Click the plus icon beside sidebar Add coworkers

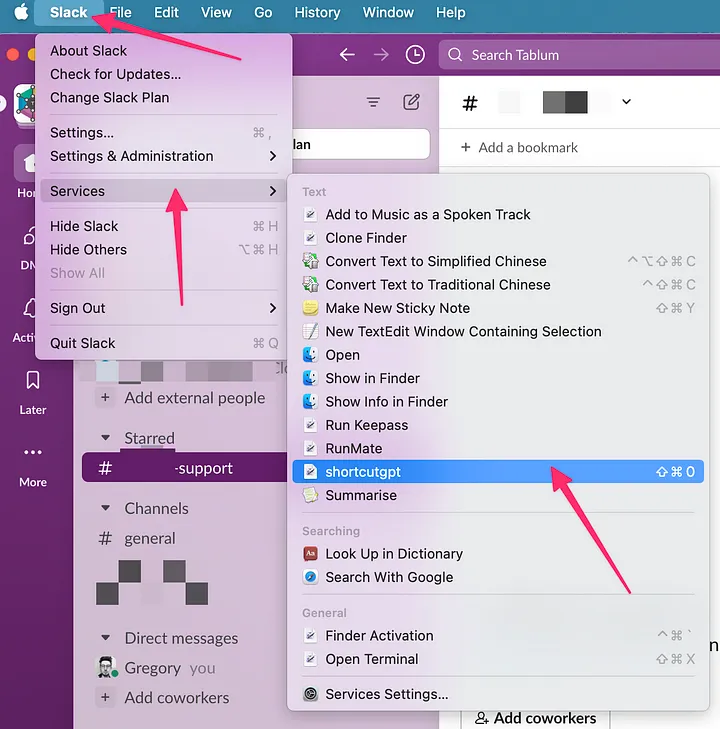pyautogui.click(x=105, y=697)
